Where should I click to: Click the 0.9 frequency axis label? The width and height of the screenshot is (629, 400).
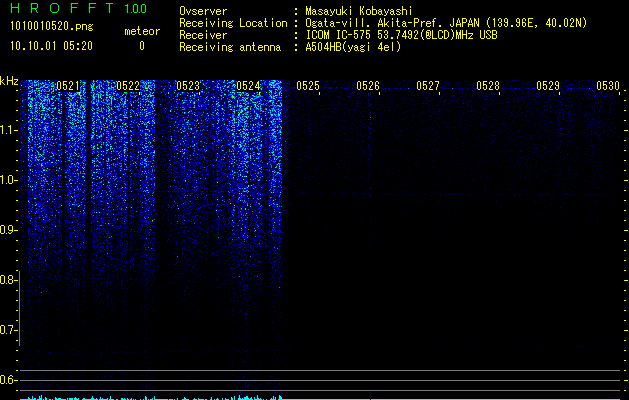click(7, 230)
